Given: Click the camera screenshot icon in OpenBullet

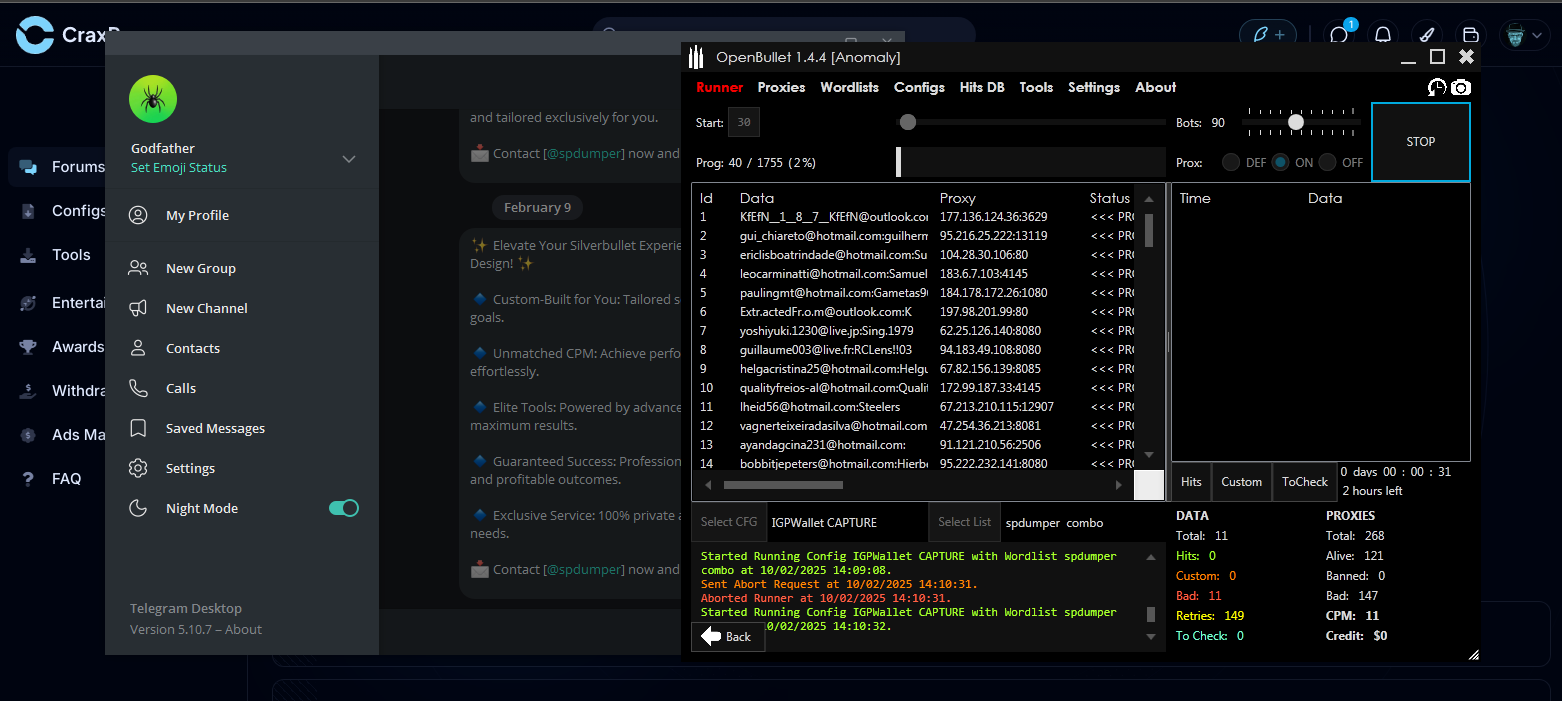Looking at the screenshot, I should (x=1461, y=88).
